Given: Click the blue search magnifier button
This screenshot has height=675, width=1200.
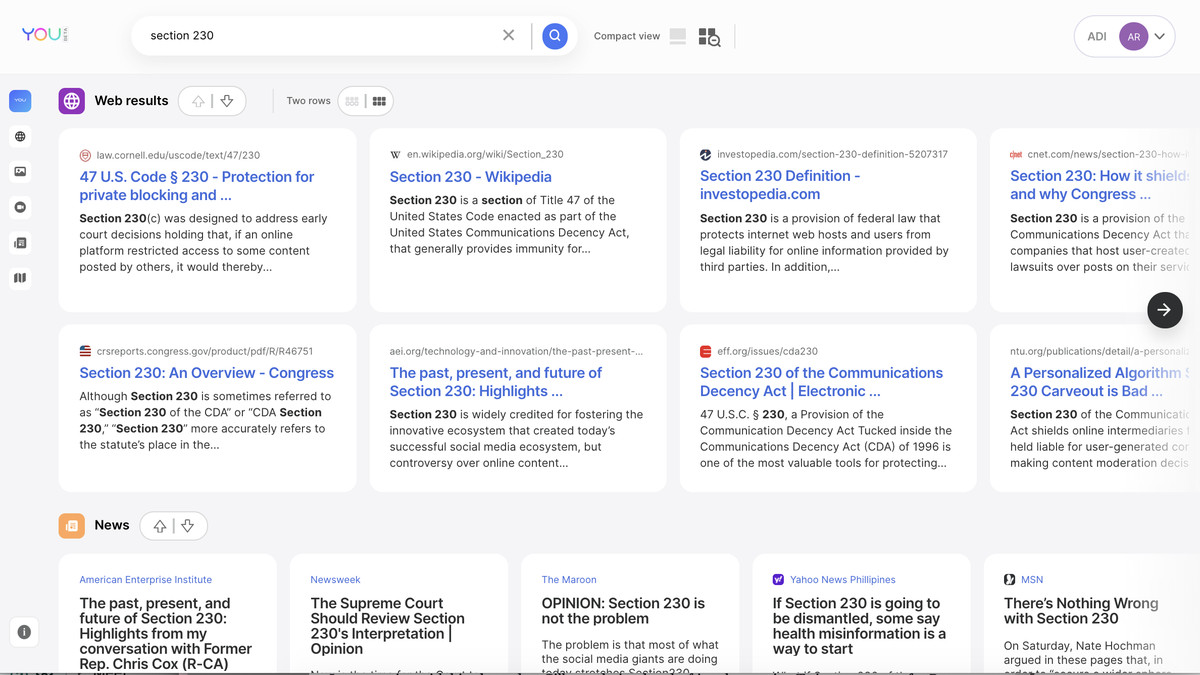Looking at the screenshot, I should point(554,36).
